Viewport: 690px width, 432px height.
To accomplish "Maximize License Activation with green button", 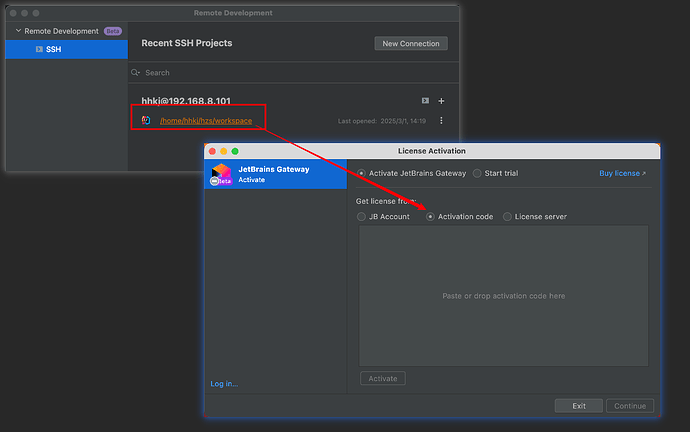I will (235, 151).
